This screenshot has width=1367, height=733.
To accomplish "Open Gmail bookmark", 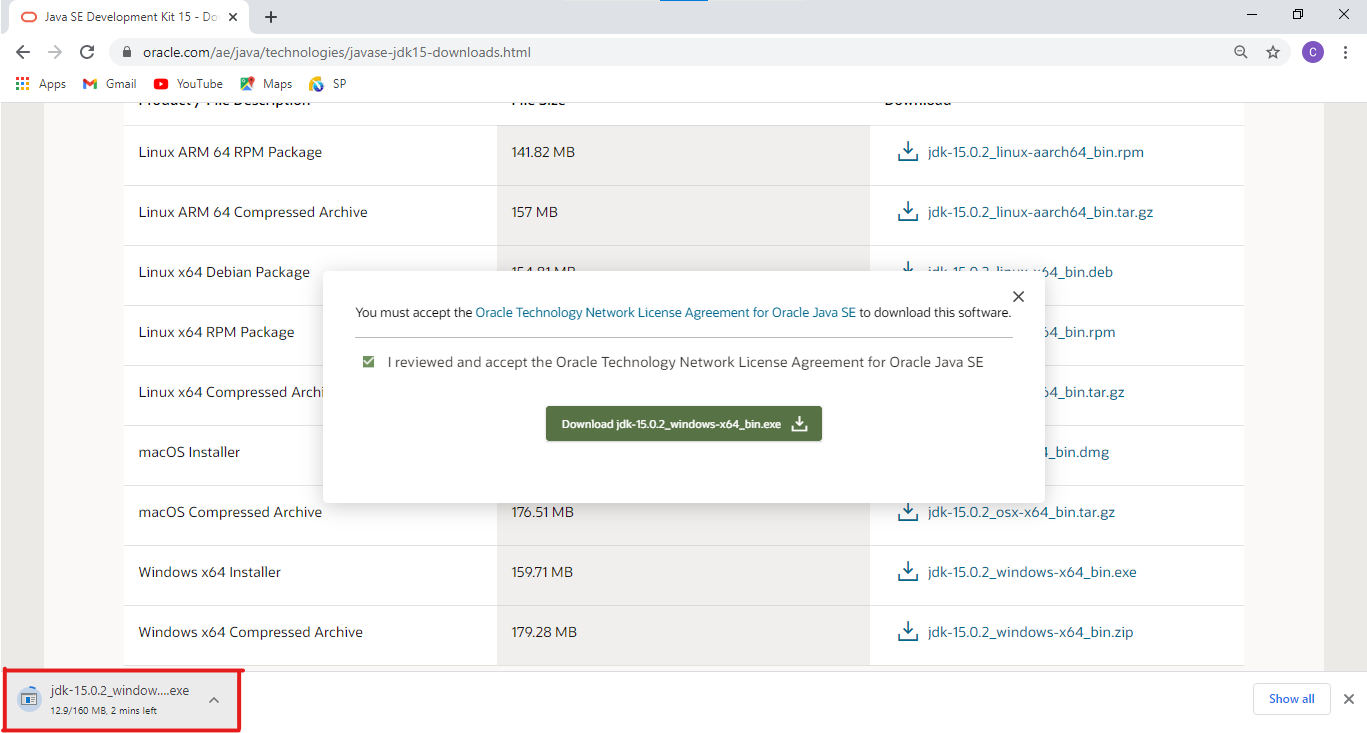I will (110, 84).
